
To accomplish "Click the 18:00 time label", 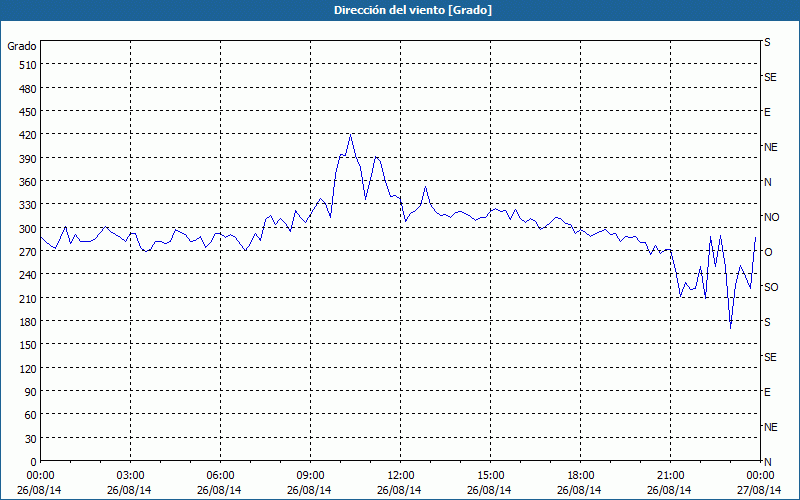I will 581,476.
